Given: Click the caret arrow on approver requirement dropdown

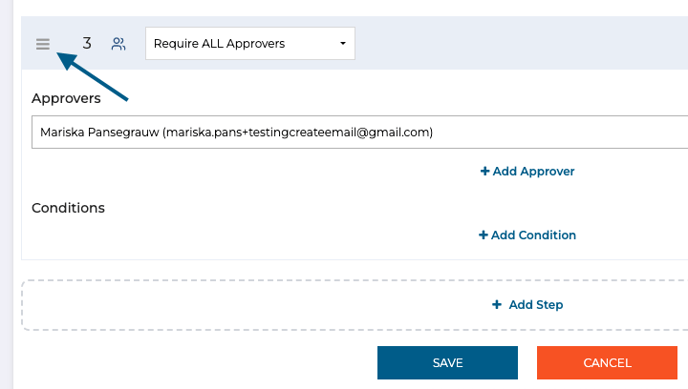Looking at the screenshot, I should click(x=343, y=43).
